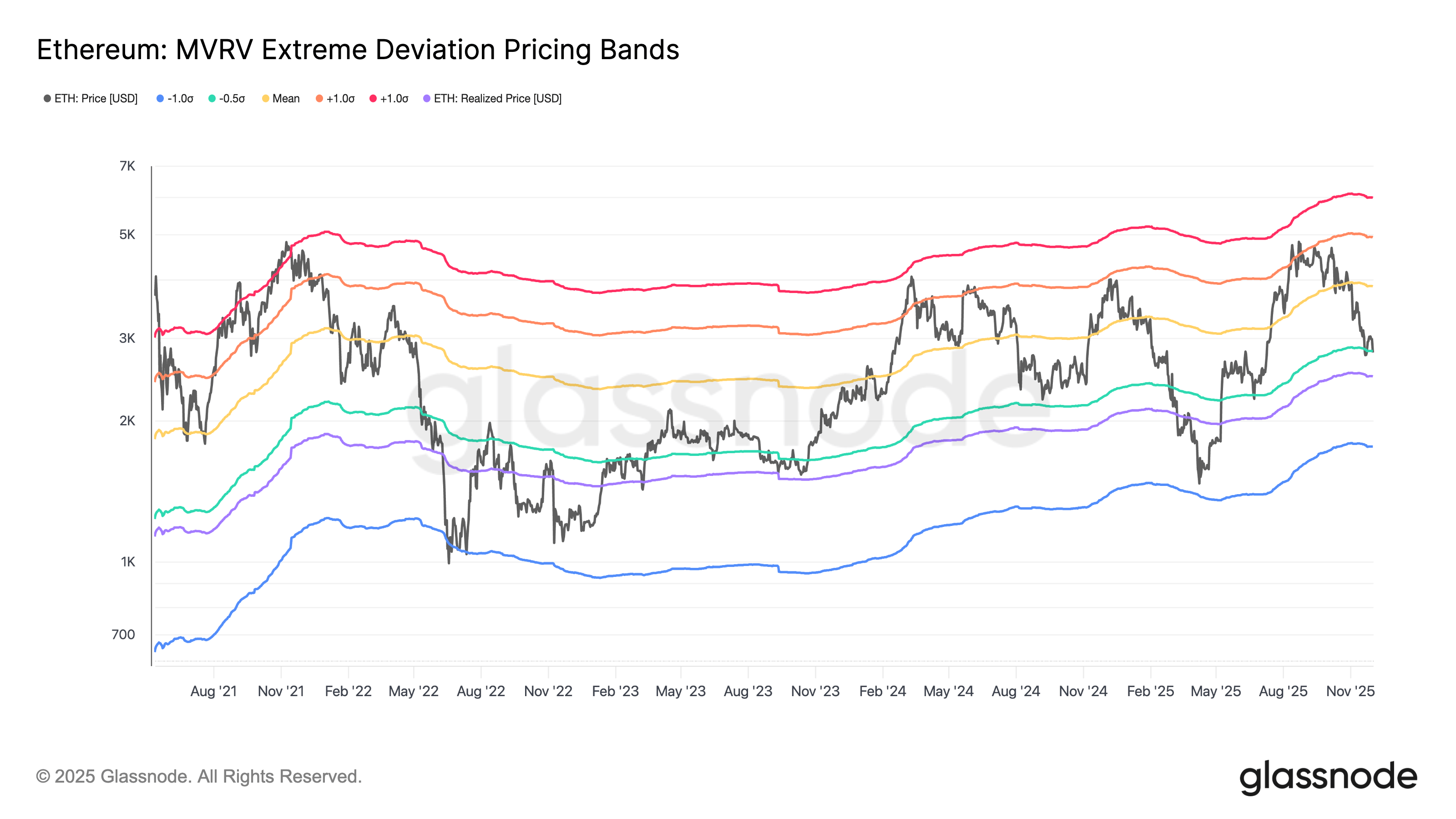Image resolution: width=1456 pixels, height=819 pixels.
Task: Select the Feb '24 x-axis tick
Action: point(882,691)
